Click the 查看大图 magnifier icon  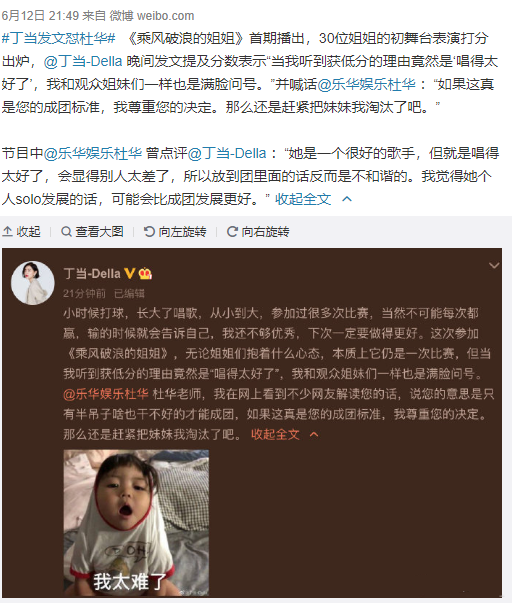(x=67, y=232)
